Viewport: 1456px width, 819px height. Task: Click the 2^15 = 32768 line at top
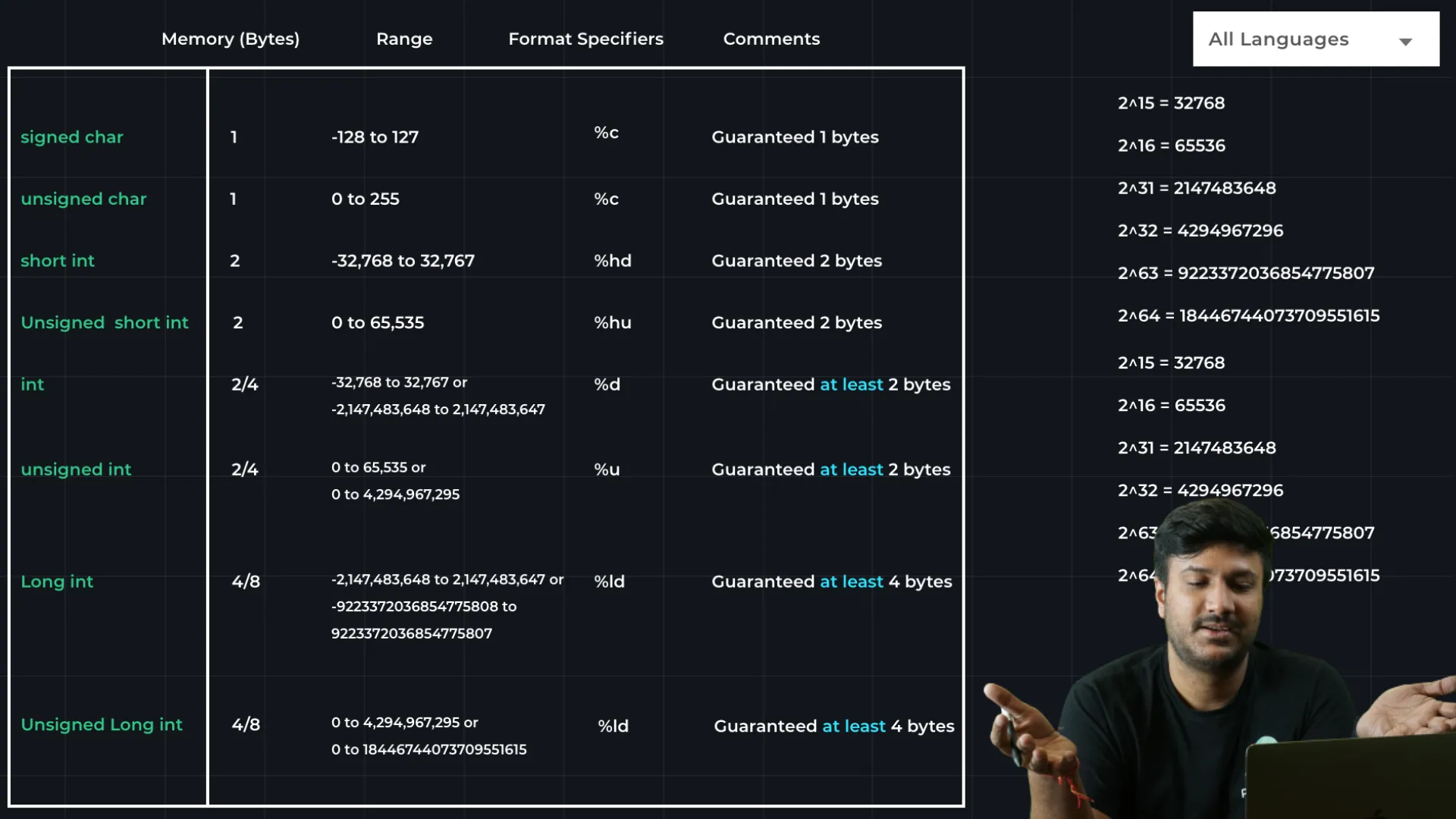tap(1171, 103)
